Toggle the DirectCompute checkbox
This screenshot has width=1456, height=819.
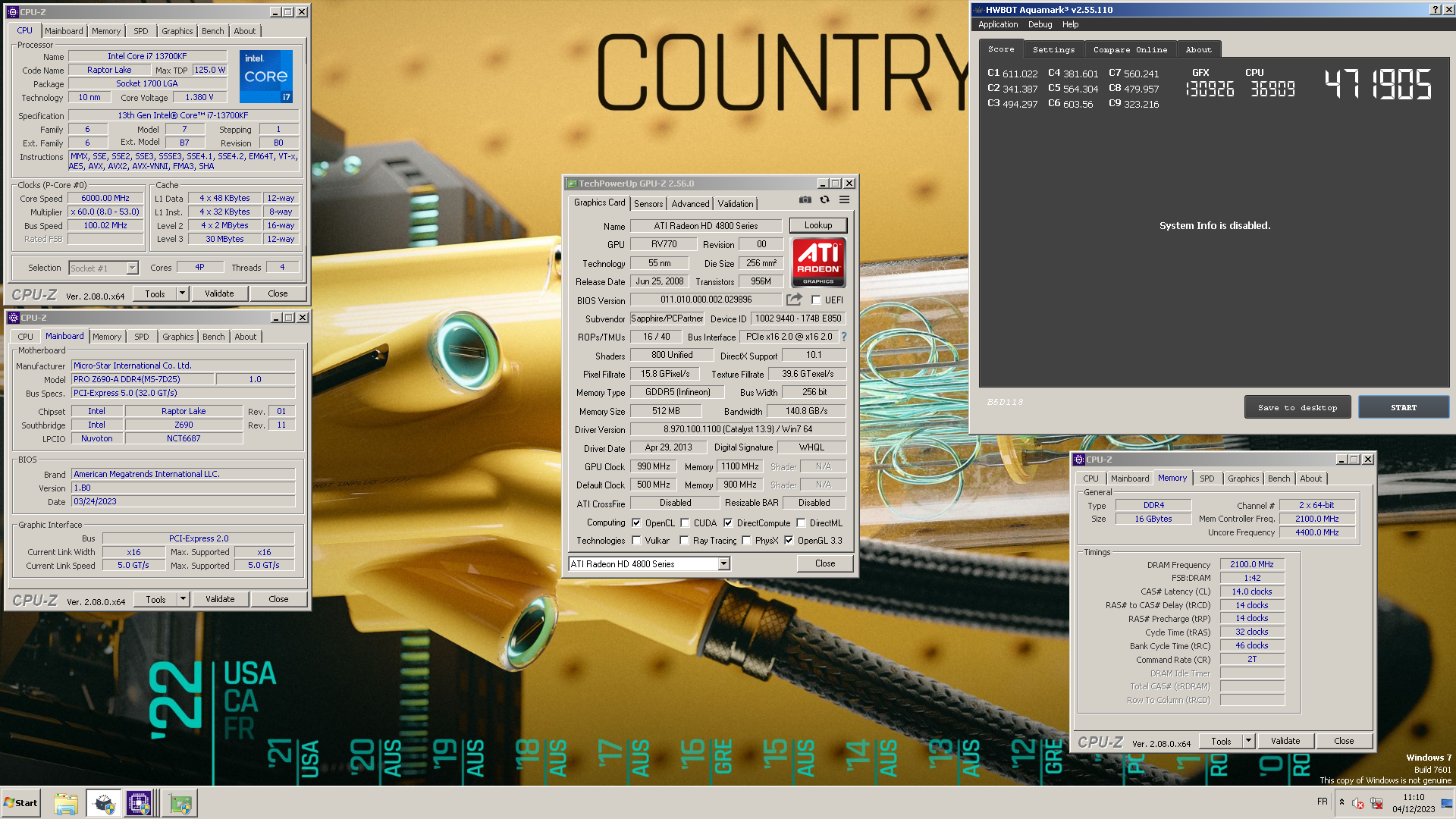(728, 523)
